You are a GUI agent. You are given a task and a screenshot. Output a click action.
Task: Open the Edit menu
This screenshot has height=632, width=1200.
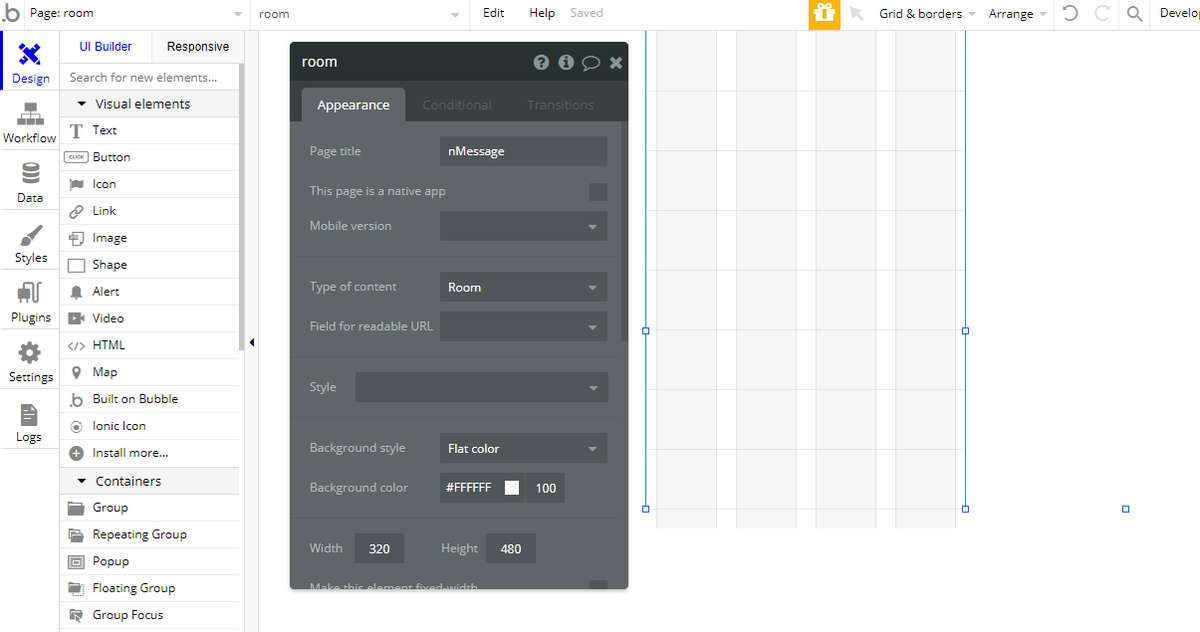(494, 14)
